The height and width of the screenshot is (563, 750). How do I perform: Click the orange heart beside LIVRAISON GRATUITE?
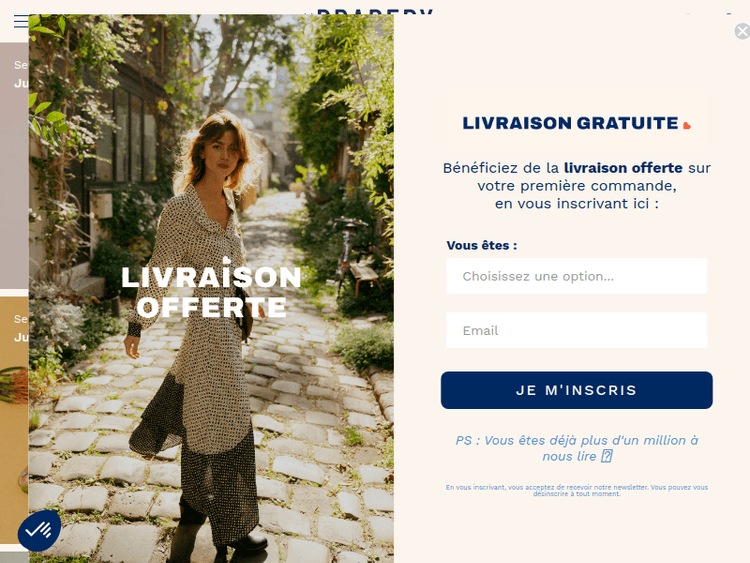point(687,125)
